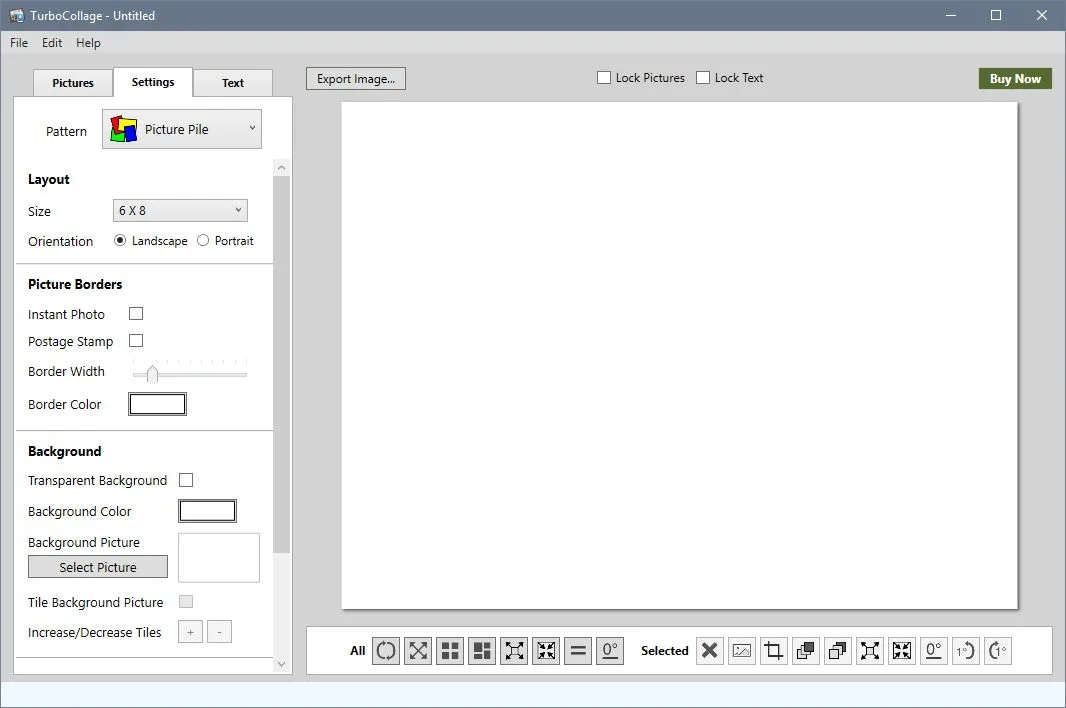Open the File menu
Viewport: 1066px width, 708px height.
pos(19,43)
